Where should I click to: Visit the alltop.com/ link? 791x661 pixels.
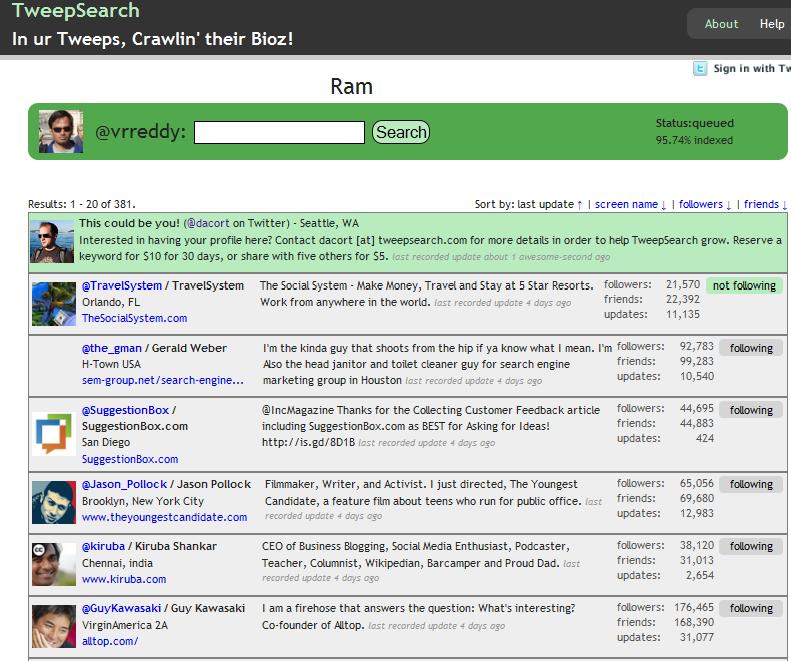point(109,641)
